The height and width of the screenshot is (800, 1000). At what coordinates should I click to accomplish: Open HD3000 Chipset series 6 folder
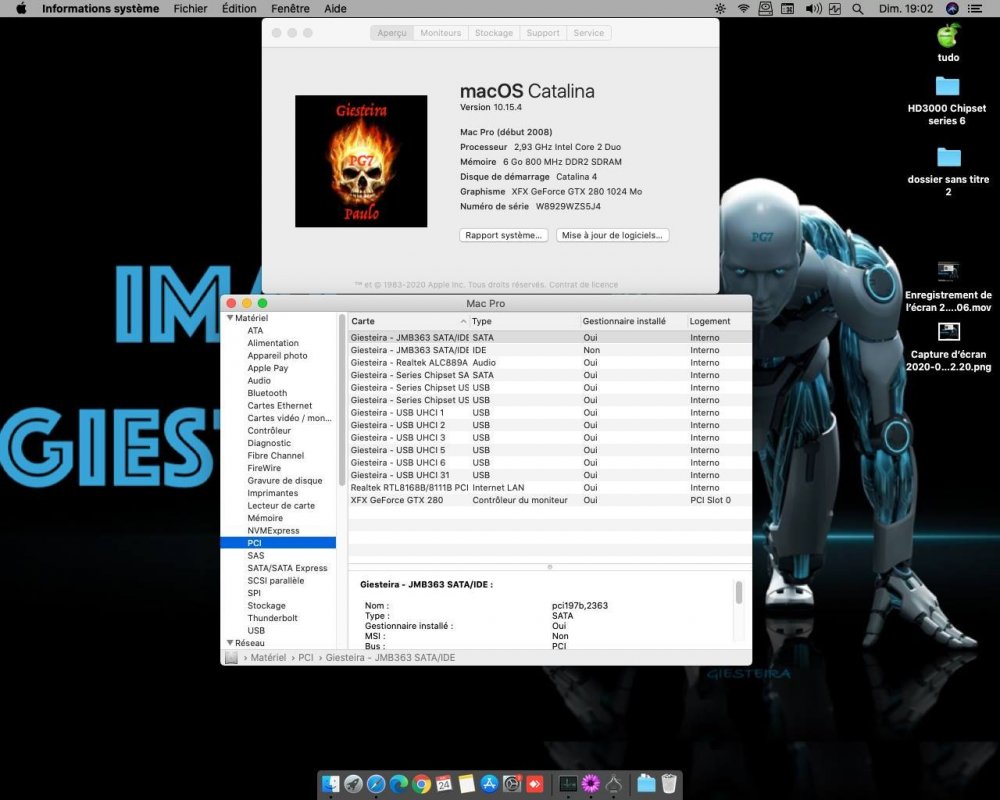947,101
